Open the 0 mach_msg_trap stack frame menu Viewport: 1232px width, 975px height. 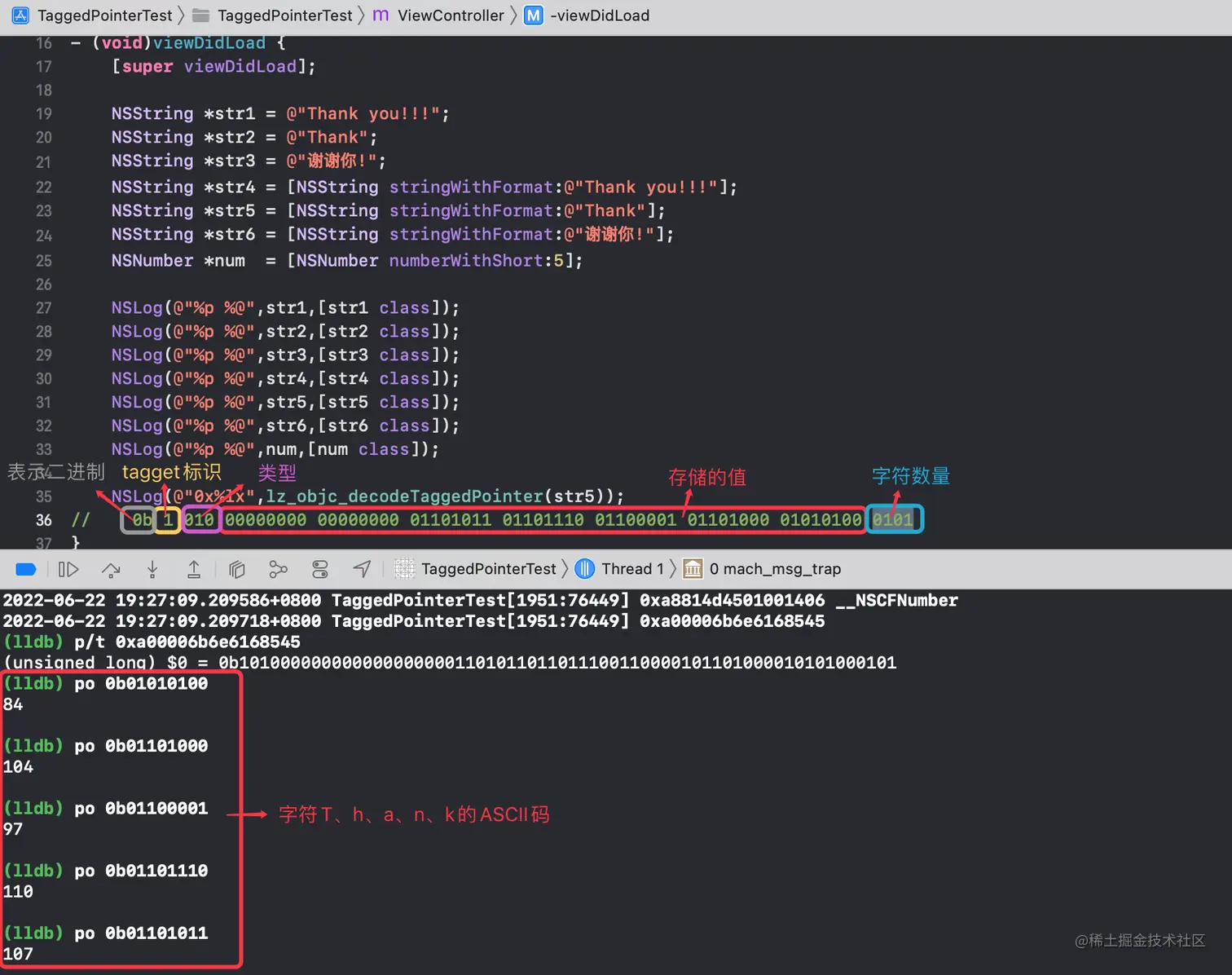click(761, 569)
